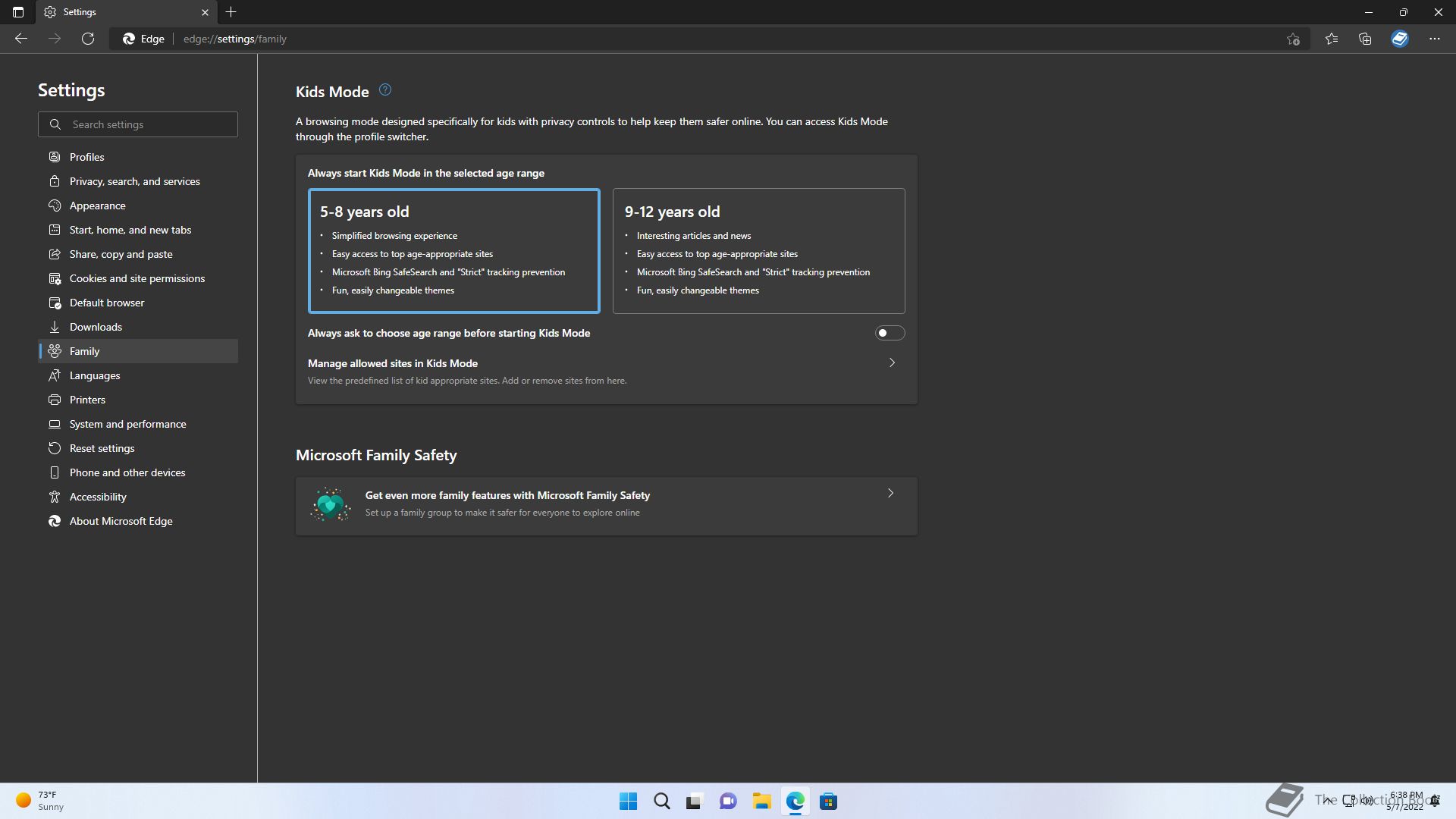1456x819 pixels.
Task: Click the Search settings input field
Action: tap(138, 124)
